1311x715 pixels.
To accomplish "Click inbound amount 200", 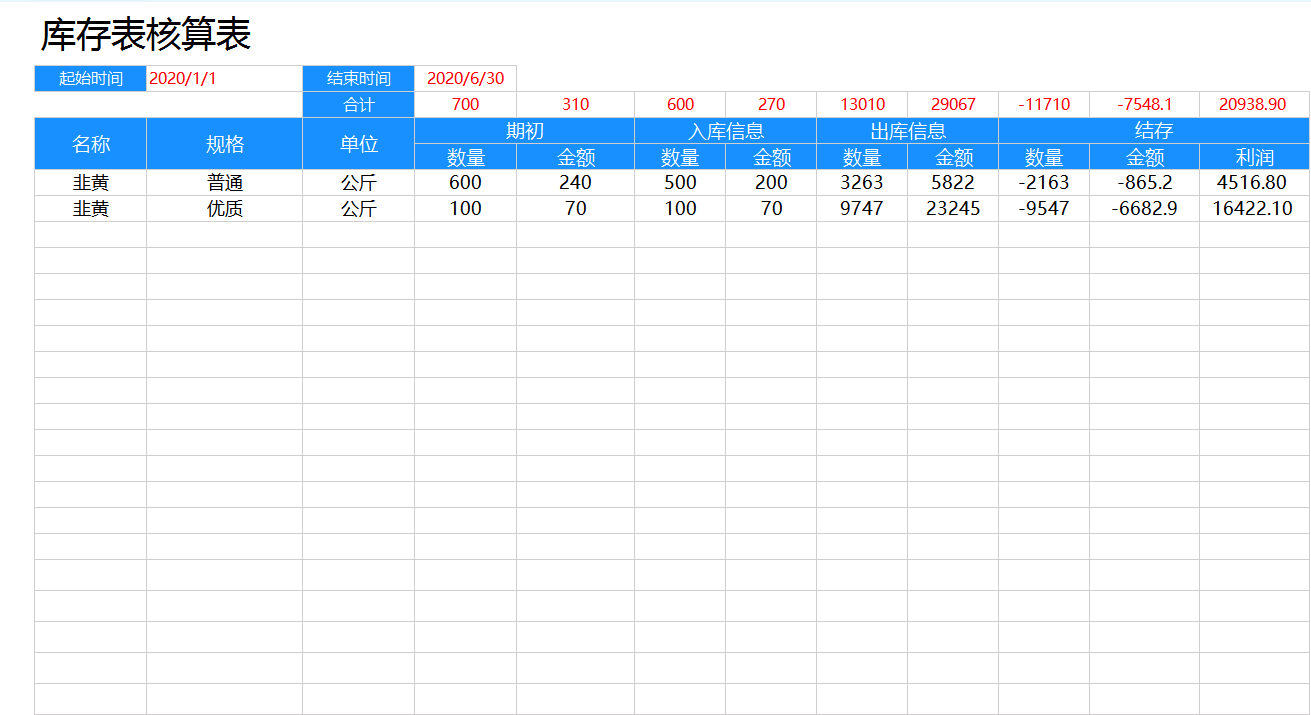I will 771,183.
